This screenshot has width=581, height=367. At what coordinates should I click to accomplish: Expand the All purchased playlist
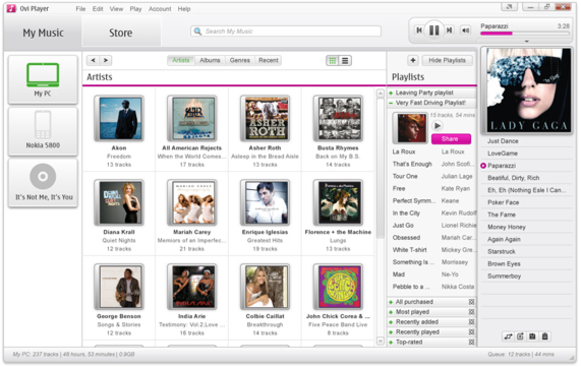391,302
